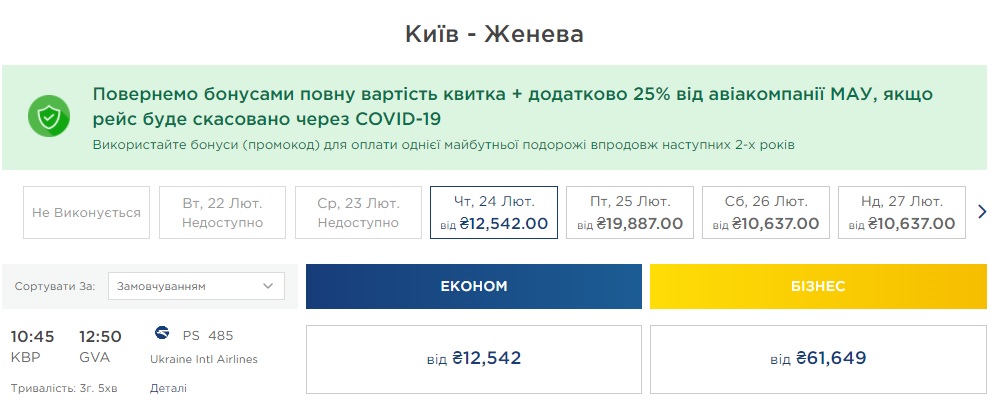Click the Не Виконується date box
Viewport: 995px width, 409px height.
86,212
